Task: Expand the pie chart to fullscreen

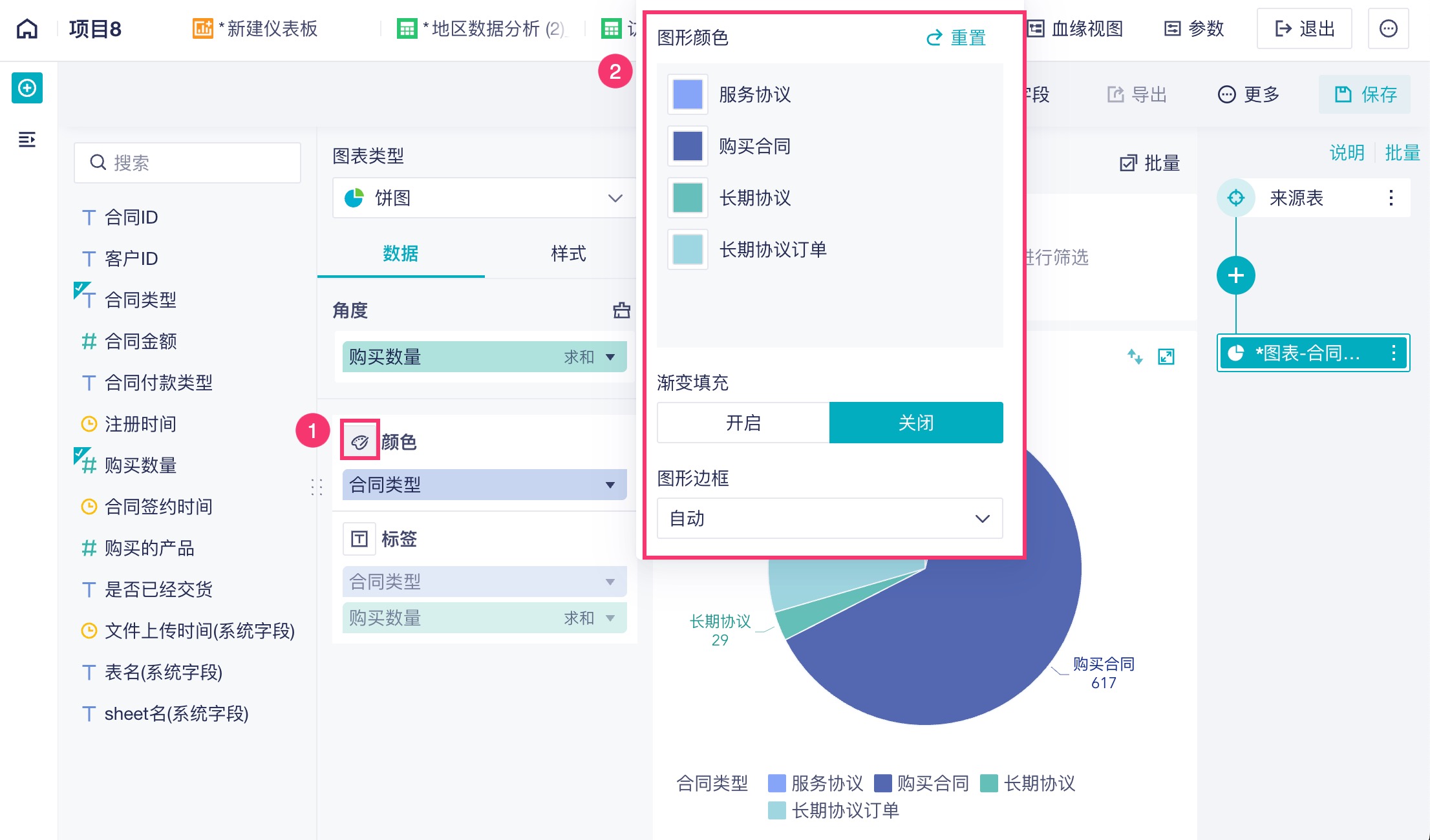Action: 1167,357
